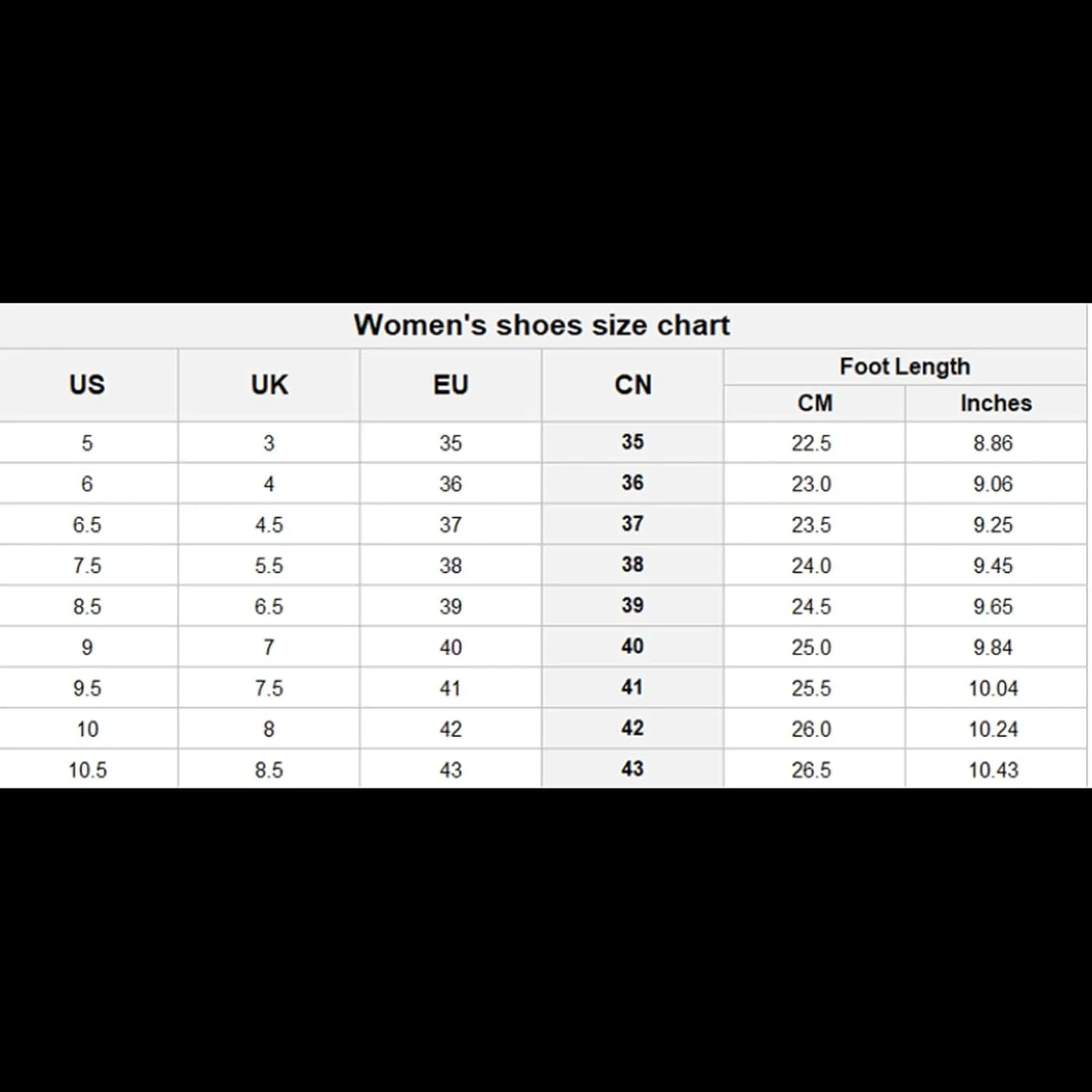Click the CM subheader
The height and width of the screenshot is (1092, 1092).
point(815,403)
